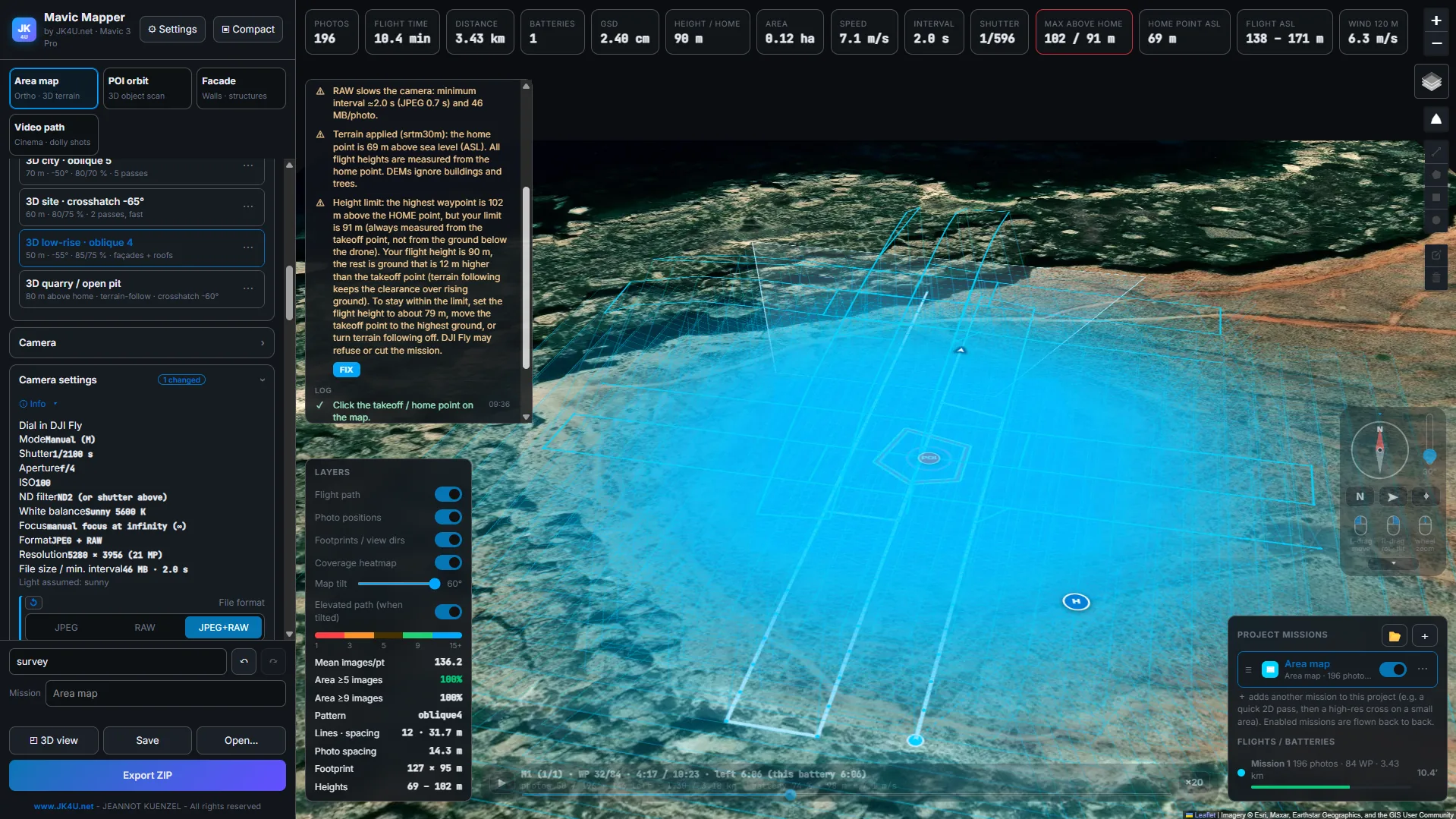1456x819 pixels.
Task: Click the Area map mission drag handle
Action: click(x=1248, y=669)
